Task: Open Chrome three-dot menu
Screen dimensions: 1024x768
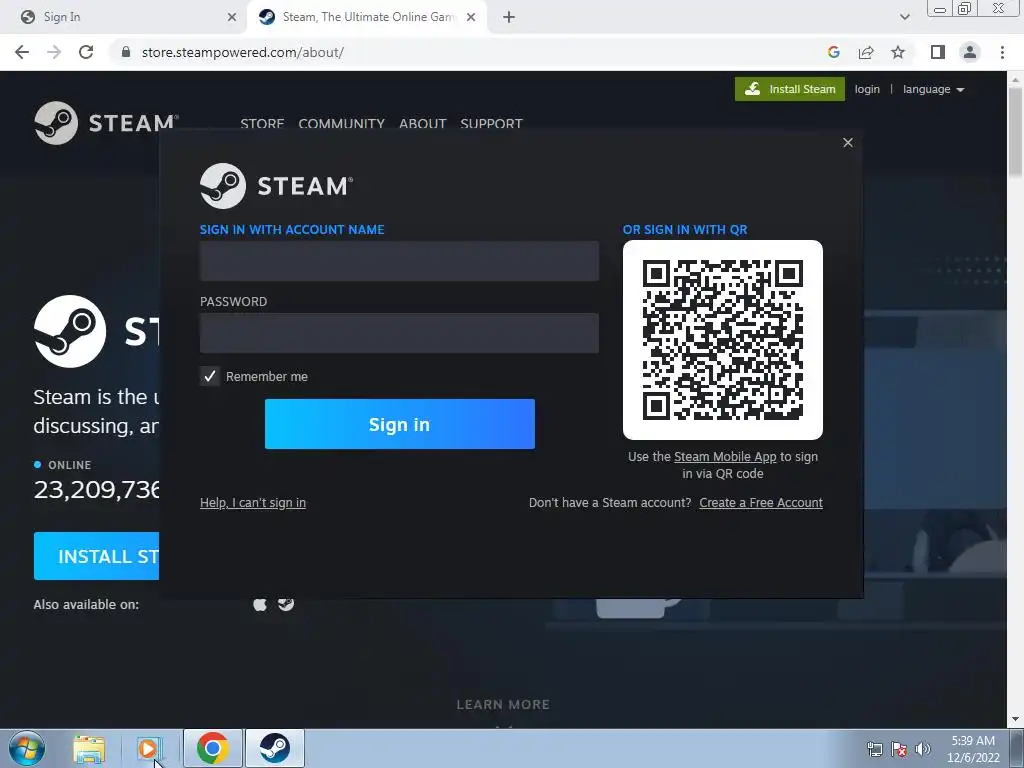Action: click(1002, 52)
